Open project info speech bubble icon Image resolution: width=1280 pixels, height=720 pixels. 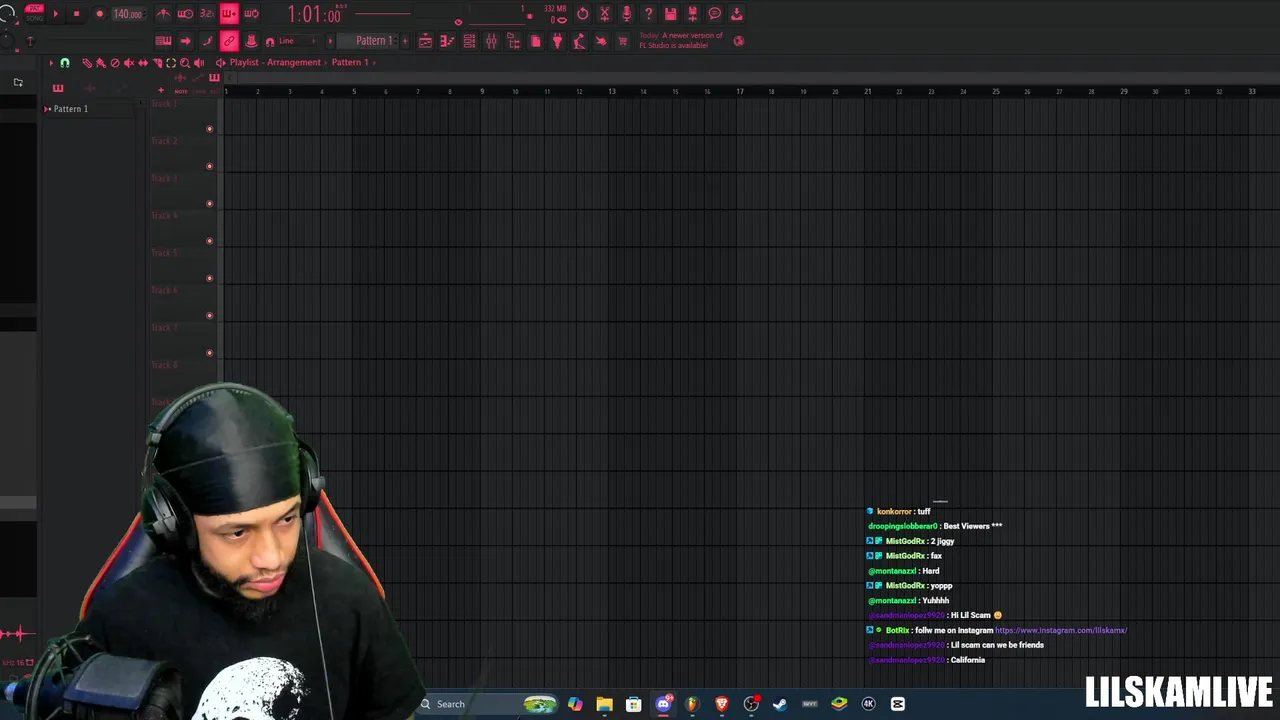(715, 14)
